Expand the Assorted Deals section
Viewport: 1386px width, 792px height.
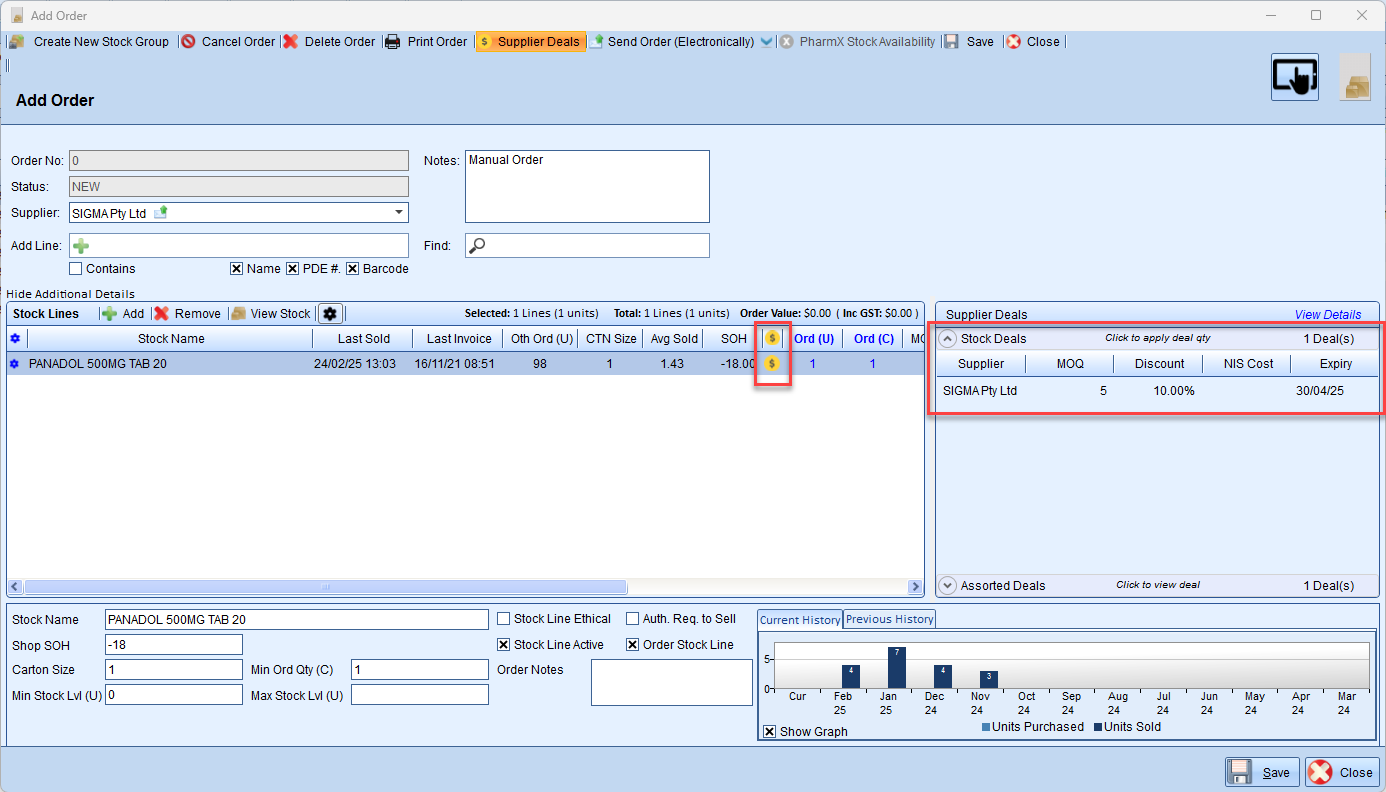click(x=947, y=586)
